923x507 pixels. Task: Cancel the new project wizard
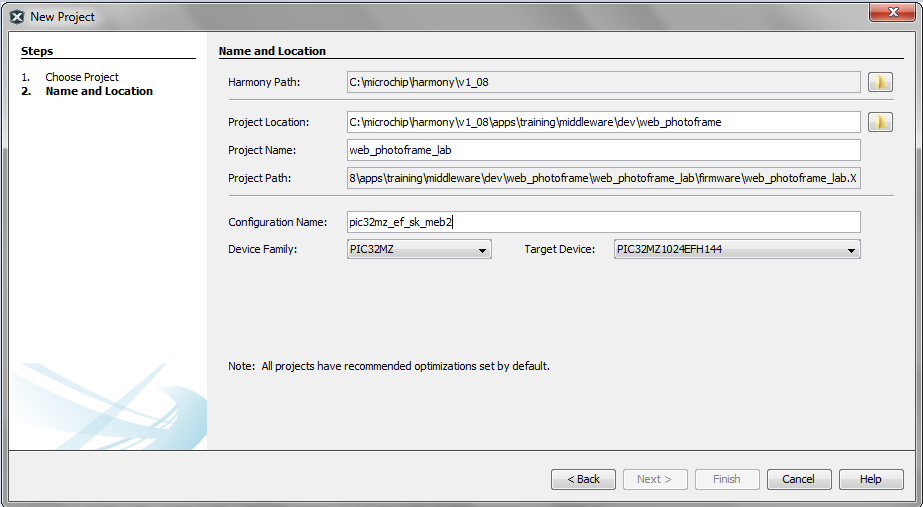[799, 479]
